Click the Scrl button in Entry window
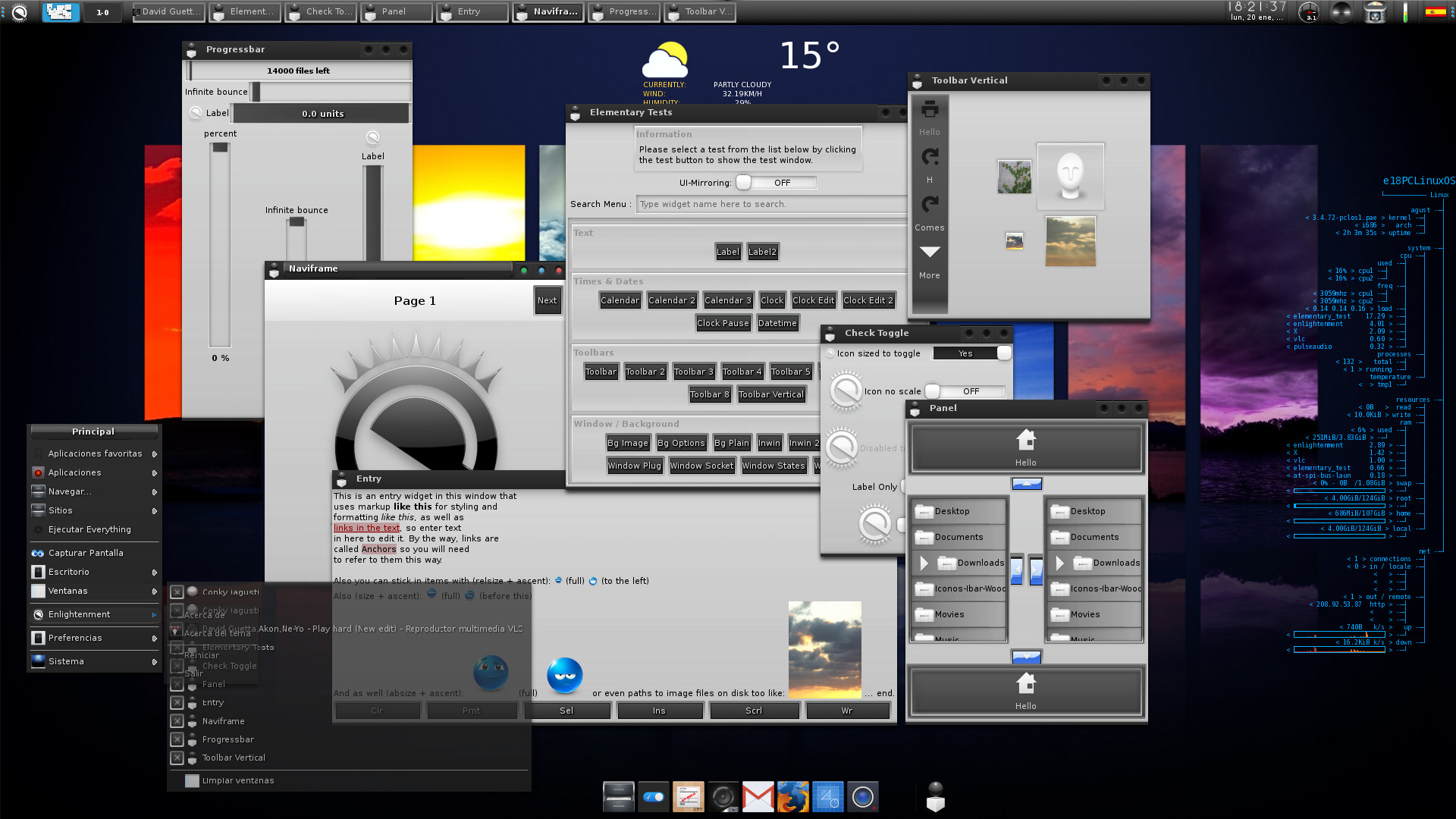 754,711
